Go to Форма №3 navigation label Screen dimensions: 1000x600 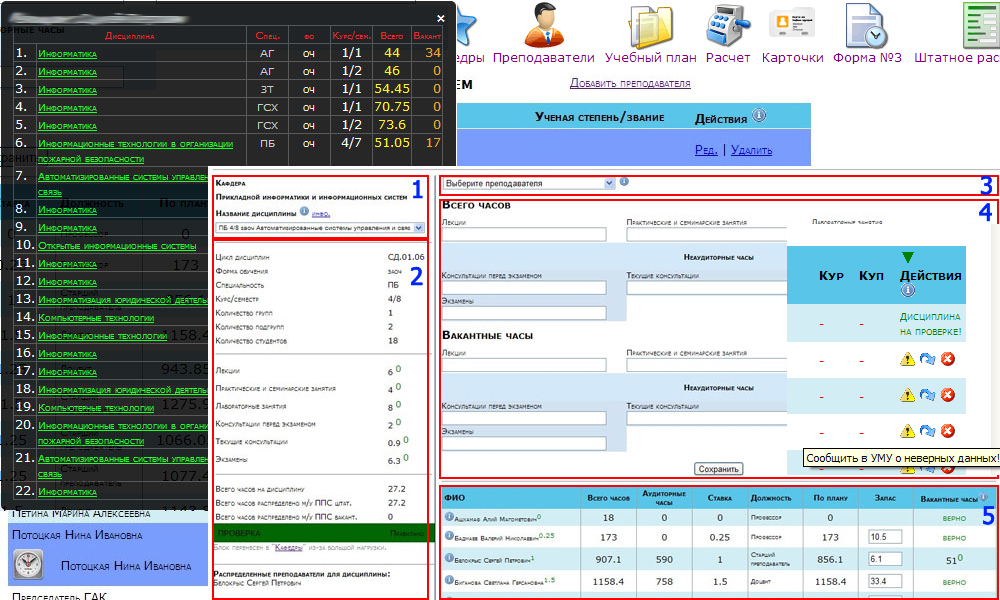867,57
